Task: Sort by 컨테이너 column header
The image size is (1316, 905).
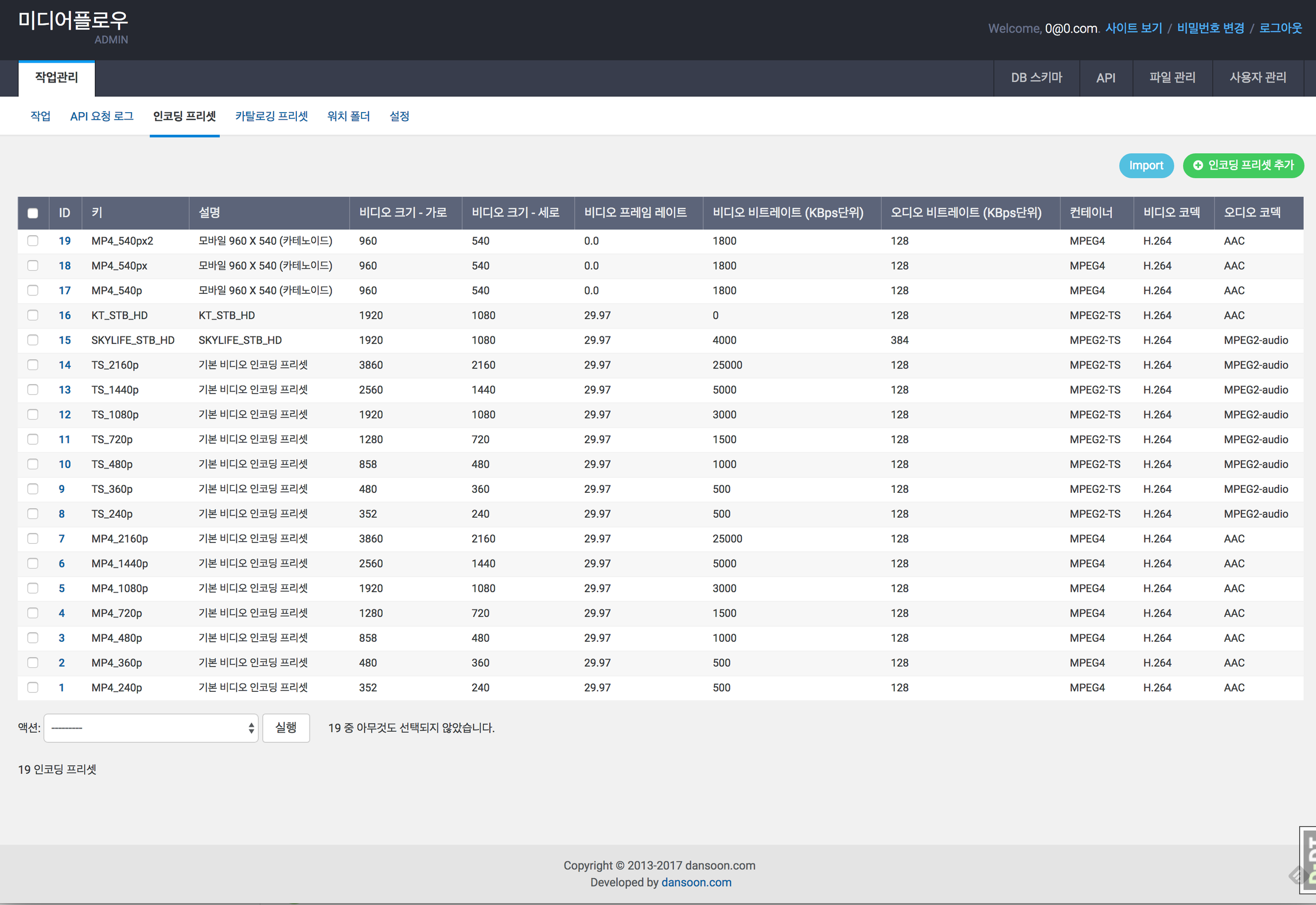Action: [1091, 213]
